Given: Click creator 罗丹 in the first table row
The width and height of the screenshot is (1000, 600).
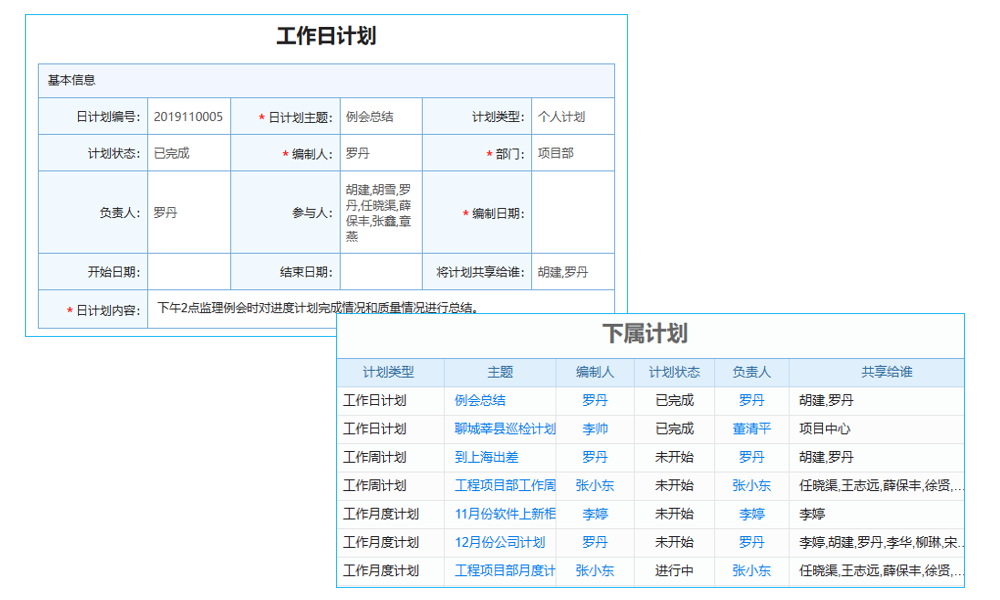Looking at the screenshot, I should pyautogui.click(x=596, y=400).
